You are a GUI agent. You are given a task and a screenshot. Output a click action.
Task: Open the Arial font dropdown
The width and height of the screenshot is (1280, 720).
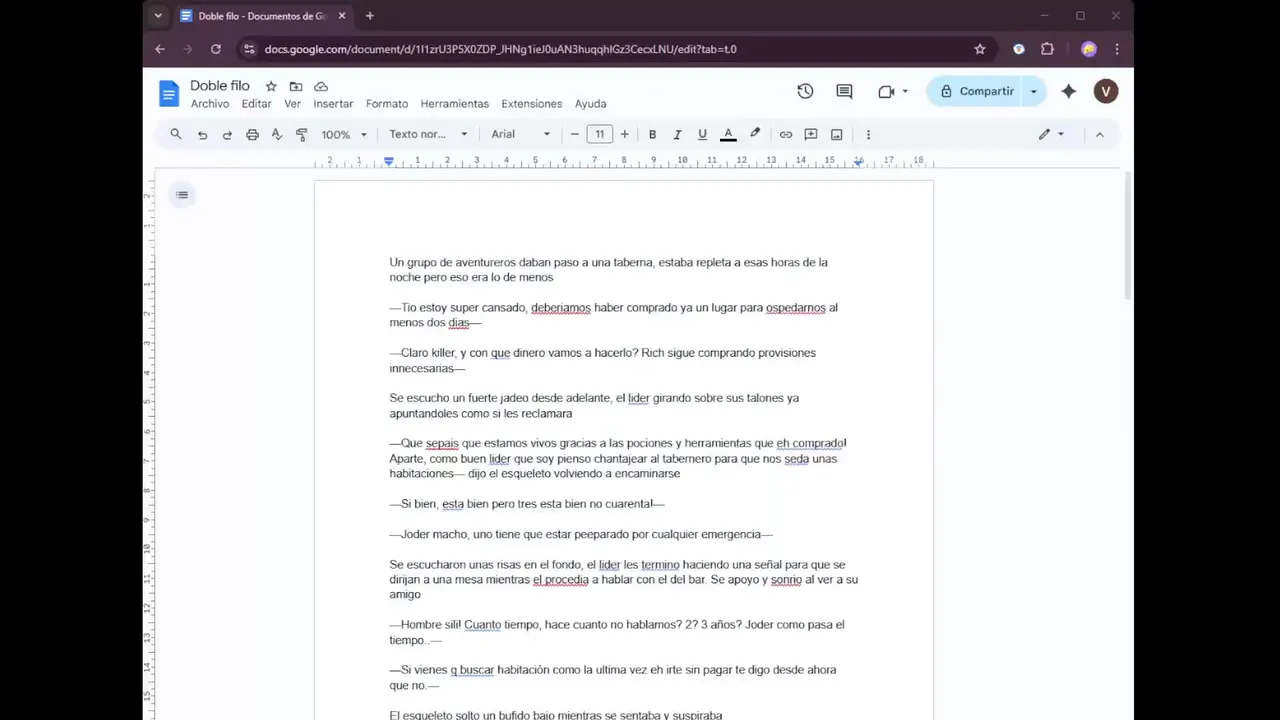click(520, 134)
